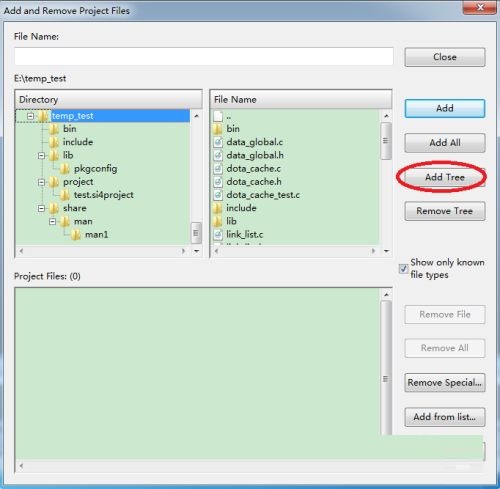Viewport: 500px width, 489px height.
Task: Click in the File Name input field
Action: click(204, 57)
